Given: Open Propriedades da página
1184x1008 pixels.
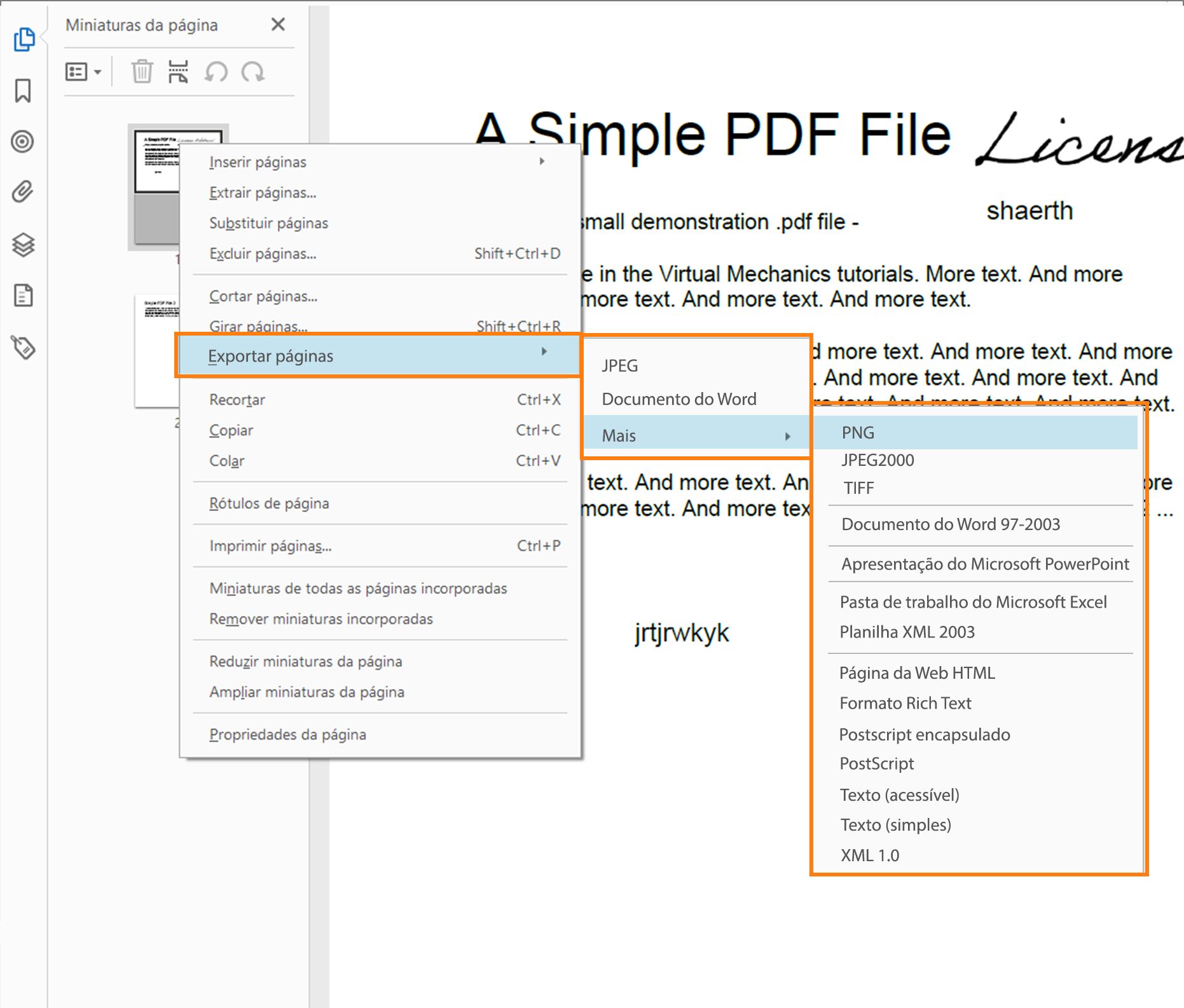Looking at the screenshot, I should point(380,735).
